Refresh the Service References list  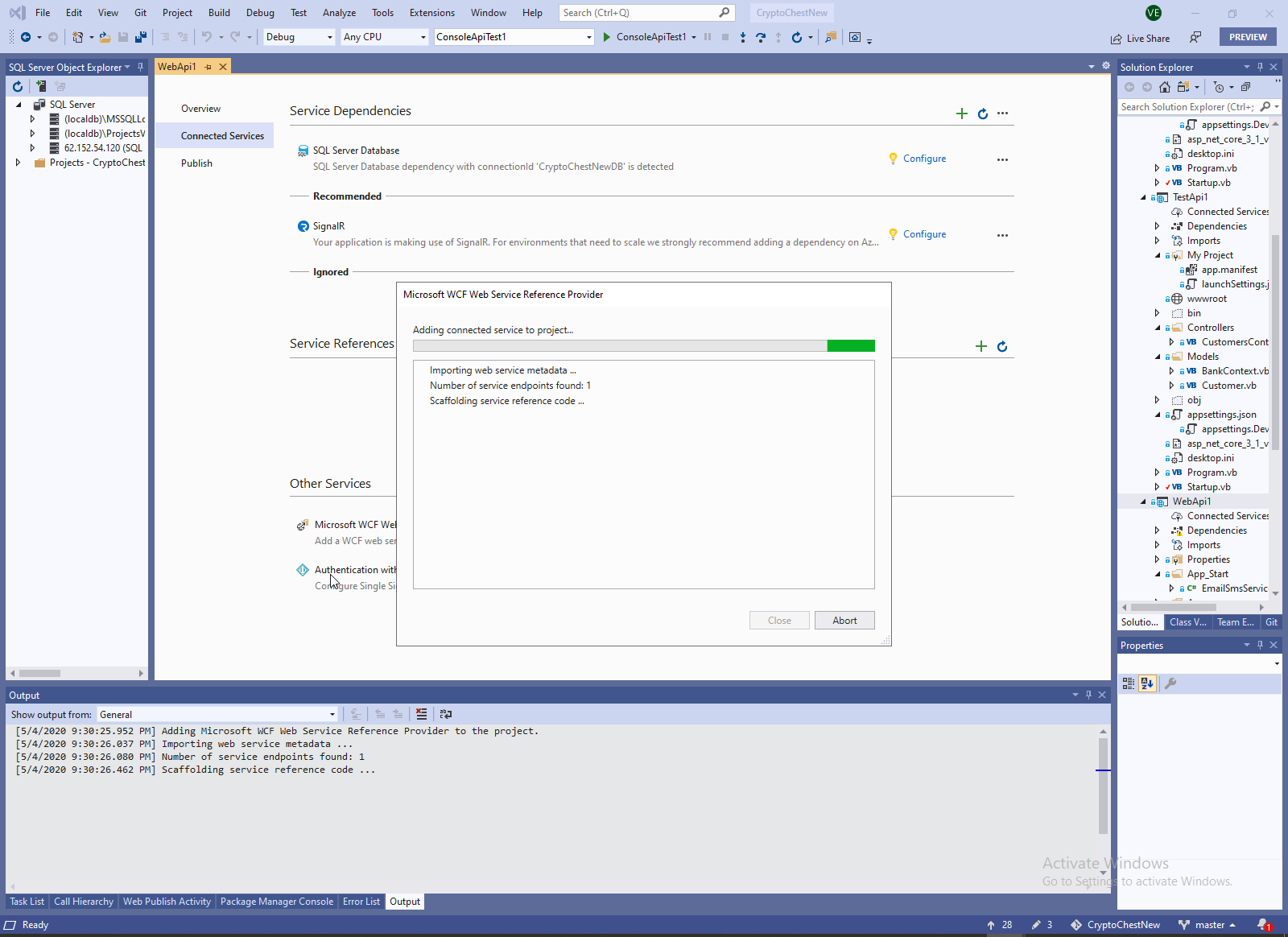click(1002, 346)
